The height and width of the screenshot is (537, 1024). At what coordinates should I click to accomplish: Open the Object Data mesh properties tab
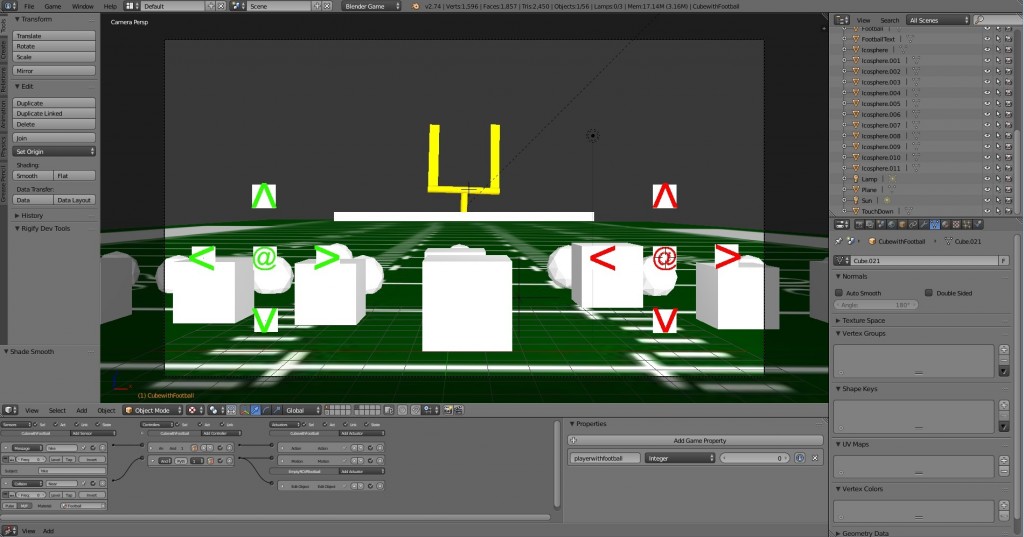pyautogui.click(x=935, y=224)
